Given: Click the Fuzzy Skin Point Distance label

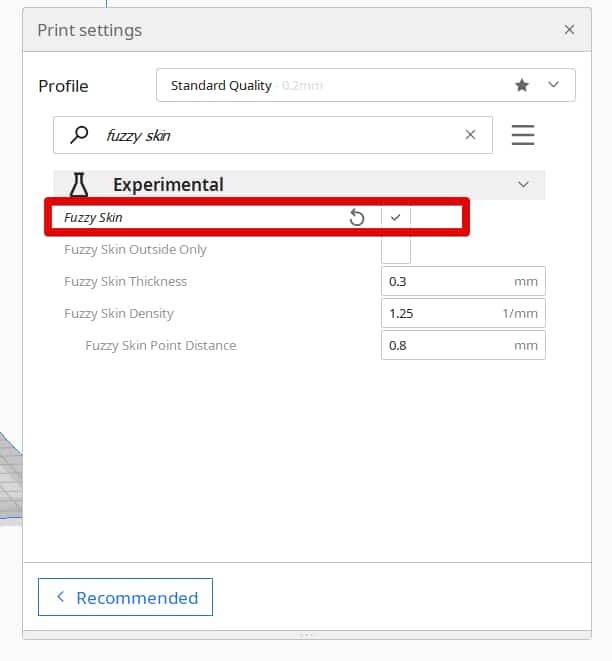Looking at the screenshot, I should click(161, 345).
